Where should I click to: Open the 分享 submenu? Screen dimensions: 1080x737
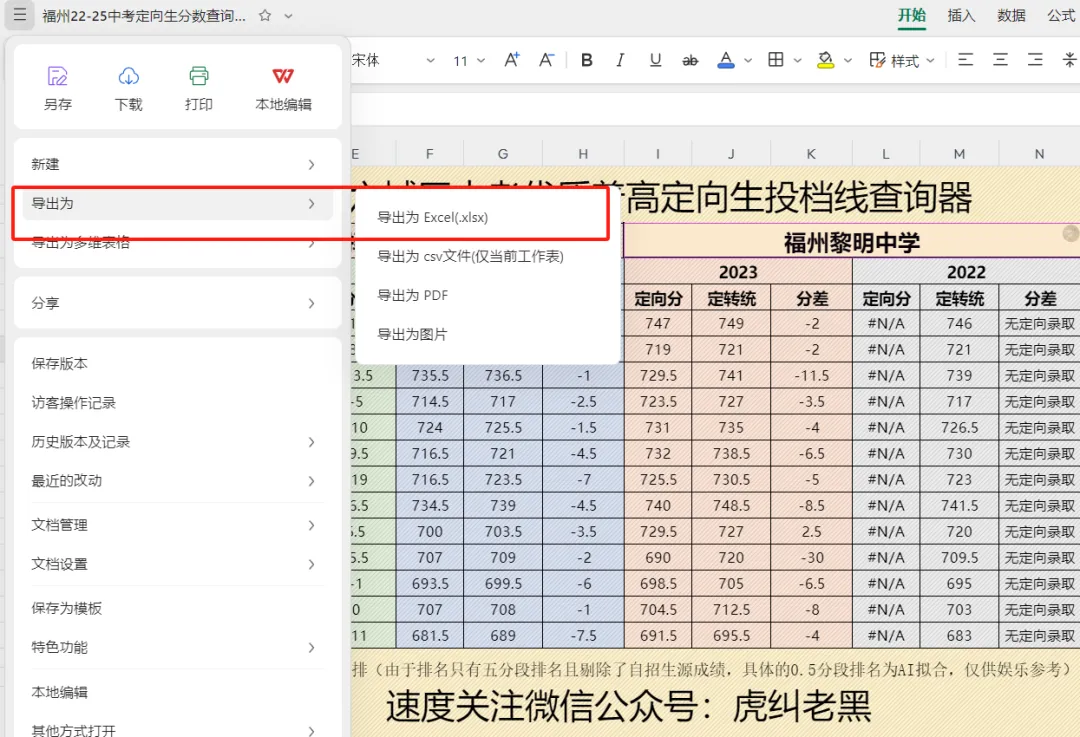click(x=177, y=303)
